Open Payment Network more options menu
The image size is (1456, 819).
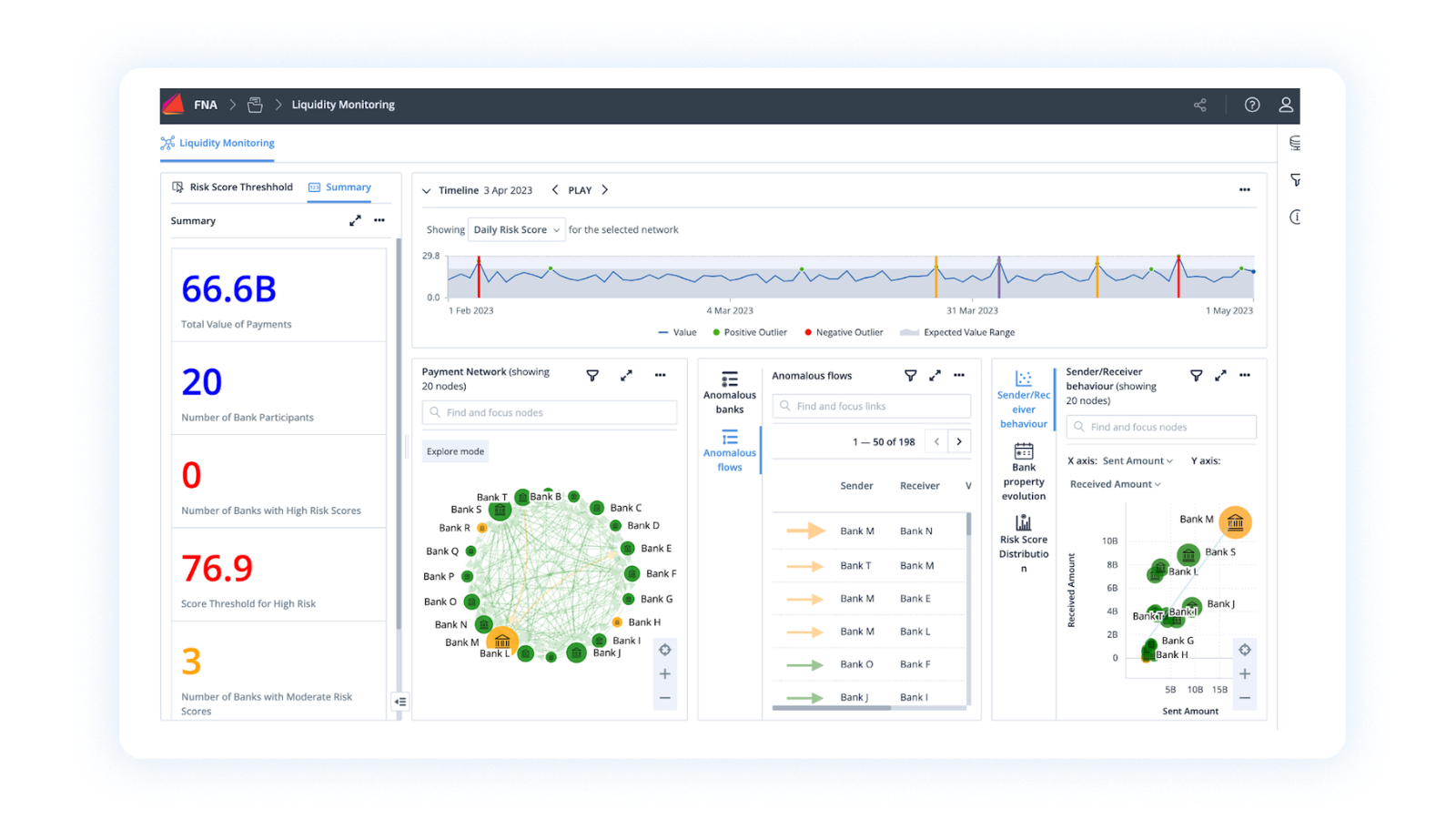(660, 375)
